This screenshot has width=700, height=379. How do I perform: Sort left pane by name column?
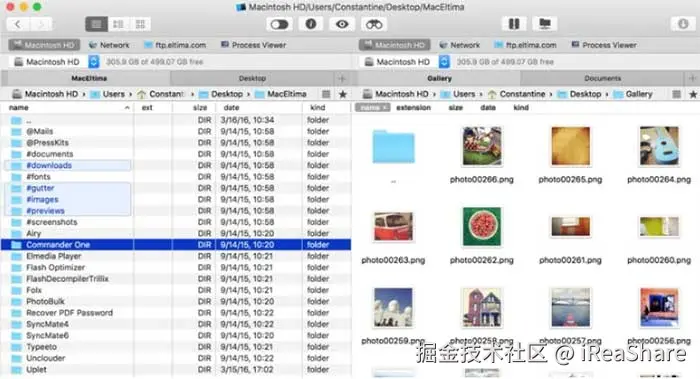pos(67,108)
